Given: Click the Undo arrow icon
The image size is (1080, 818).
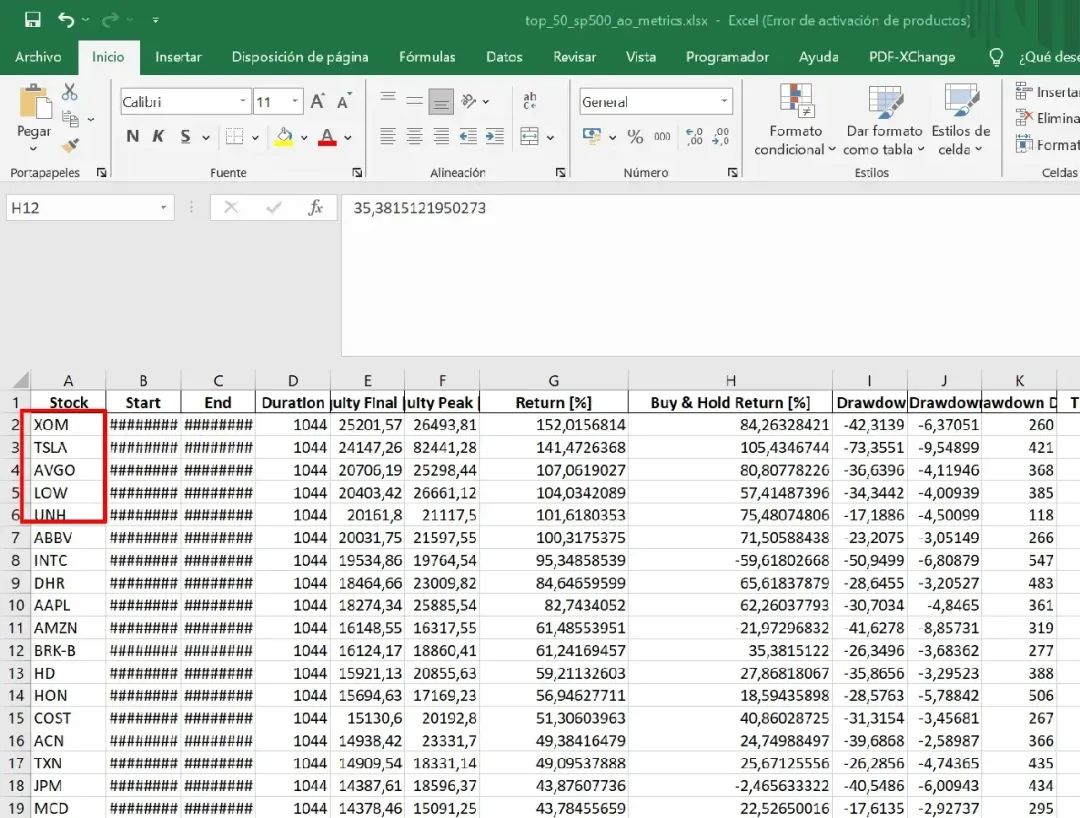Looking at the screenshot, I should (66, 20).
